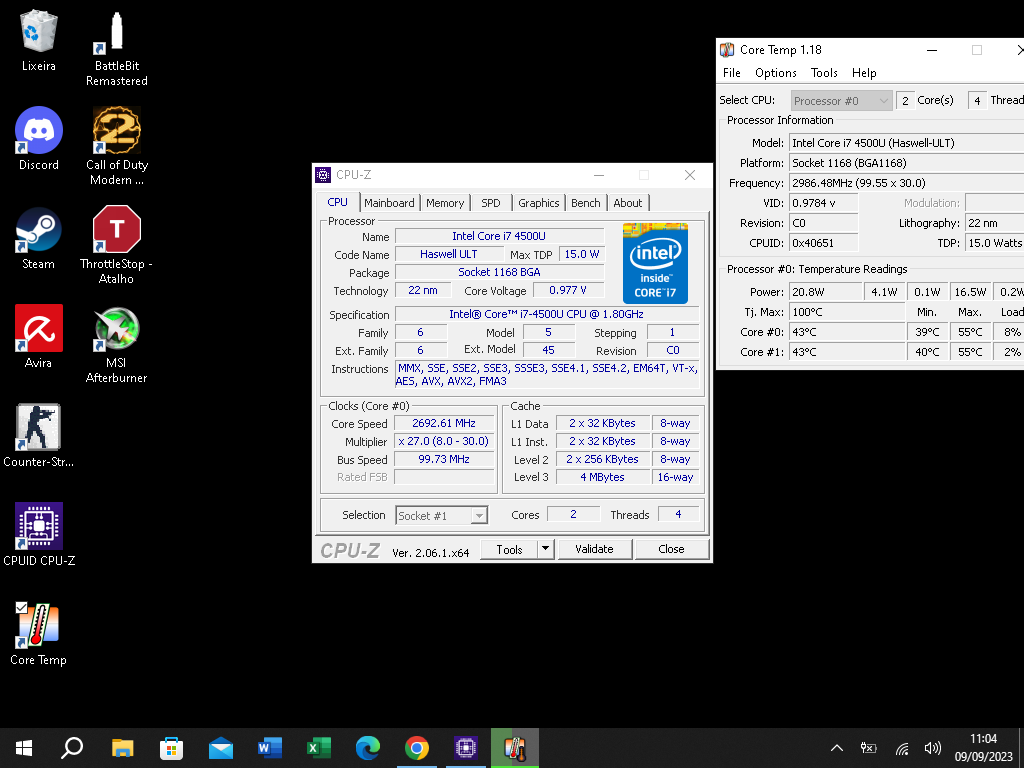Open clock and date flyout

coord(983,748)
